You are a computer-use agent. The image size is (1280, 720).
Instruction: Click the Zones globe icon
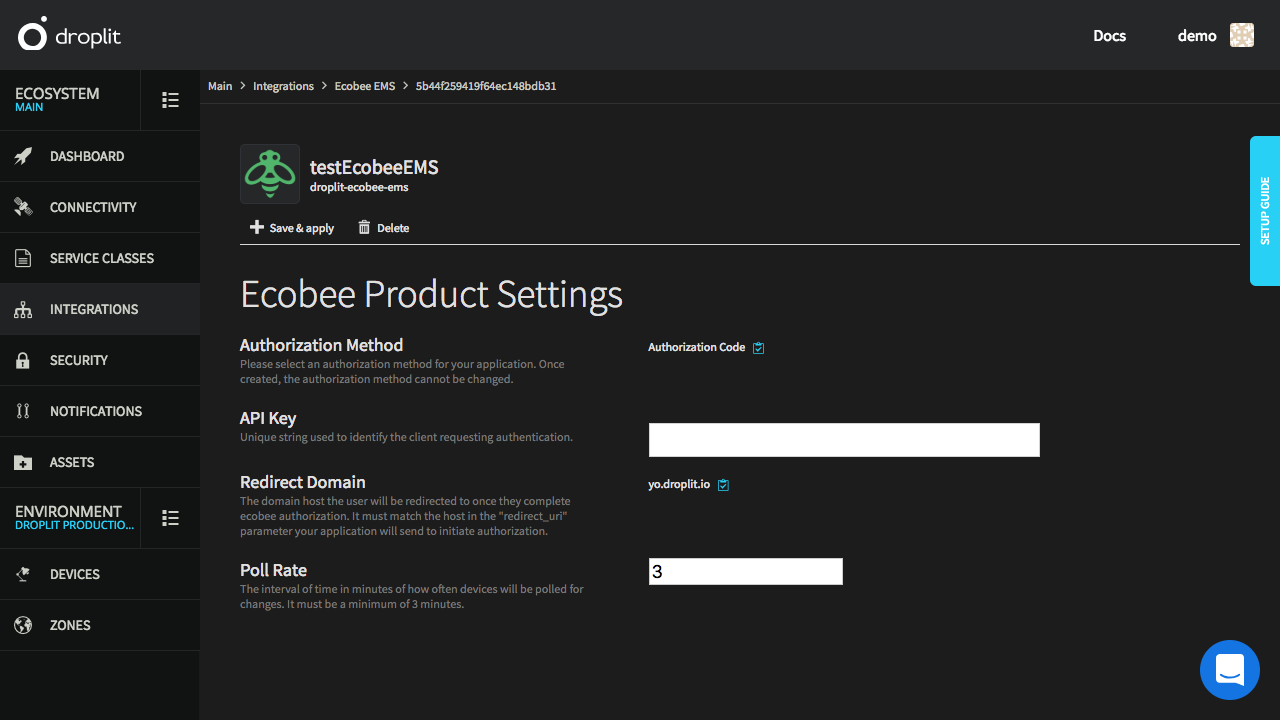pos(23,625)
